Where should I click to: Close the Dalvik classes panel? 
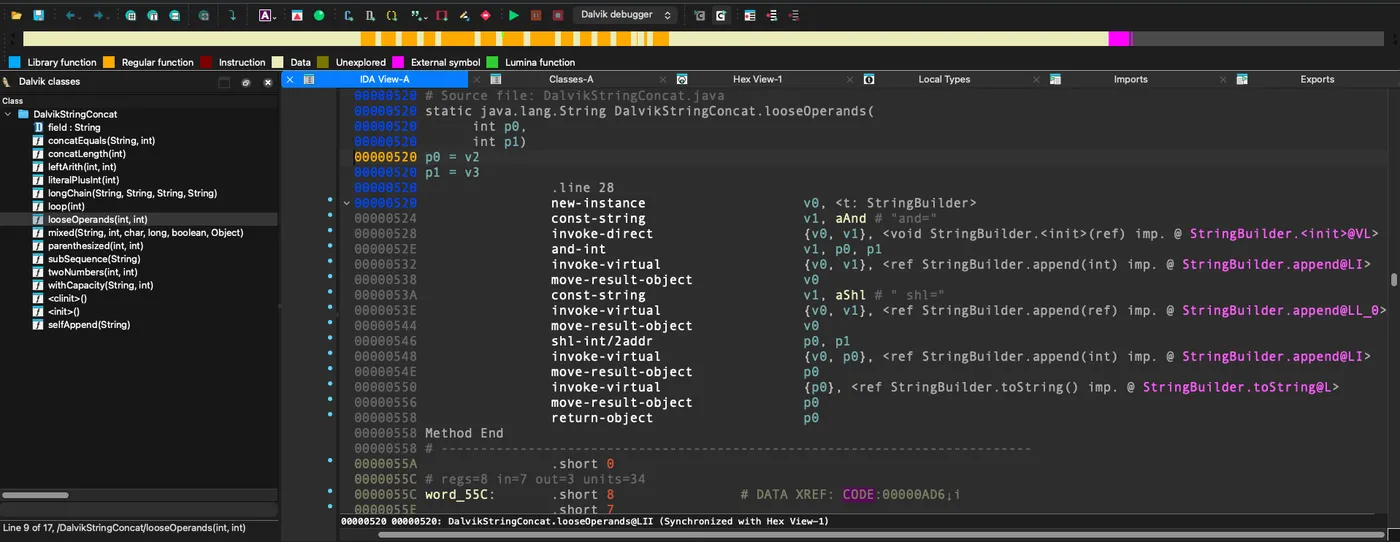coord(268,82)
